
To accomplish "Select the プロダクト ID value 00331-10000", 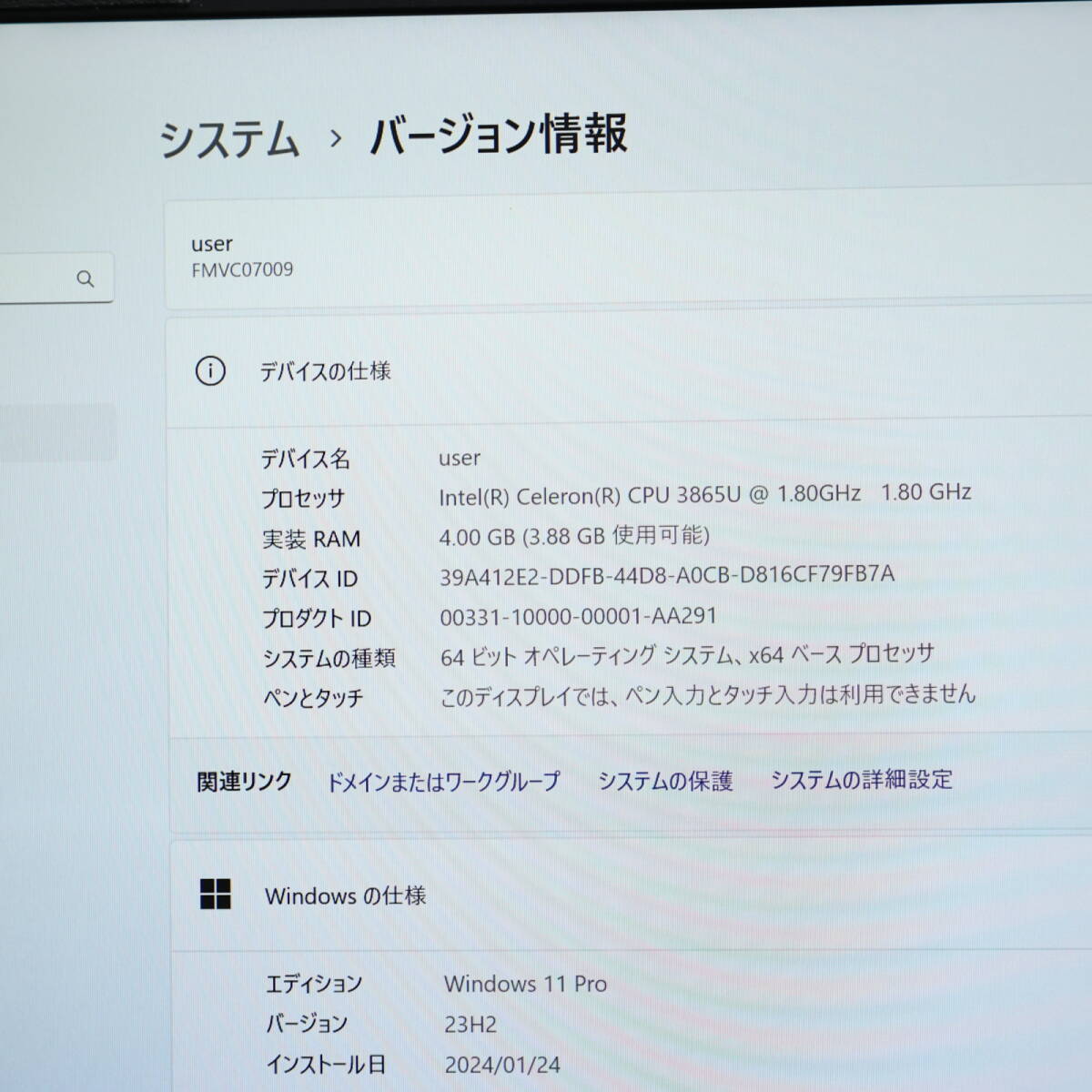I will click(579, 616).
